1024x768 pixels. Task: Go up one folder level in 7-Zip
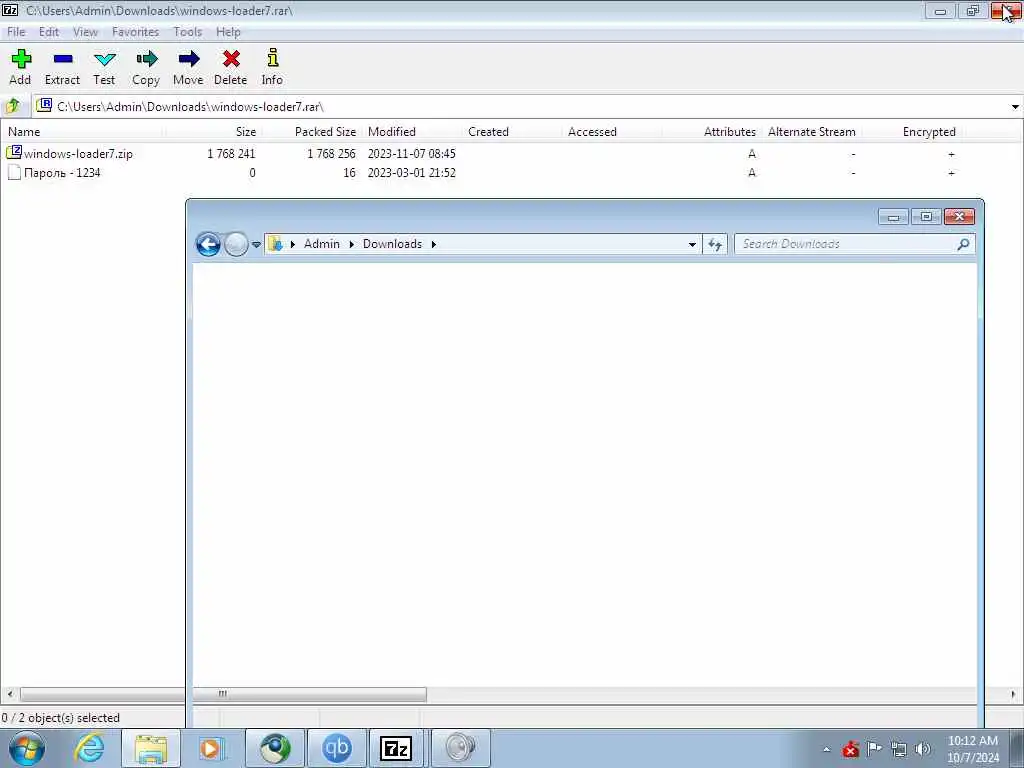point(12,106)
